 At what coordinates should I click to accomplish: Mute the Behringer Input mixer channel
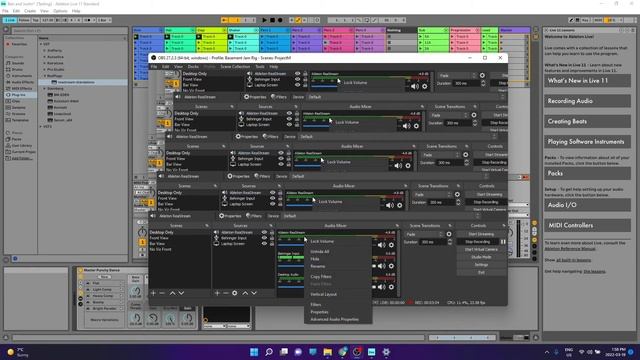[381, 266]
